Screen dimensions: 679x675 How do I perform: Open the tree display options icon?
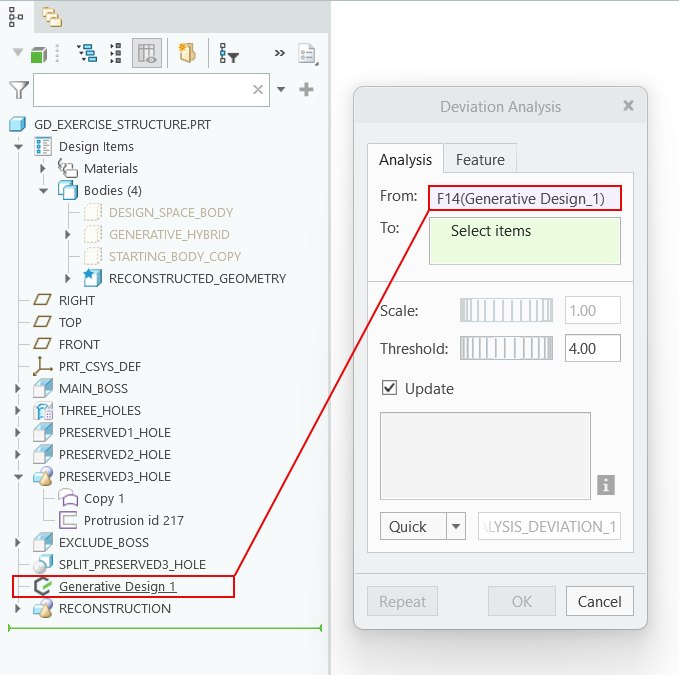click(x=87, y=53)
